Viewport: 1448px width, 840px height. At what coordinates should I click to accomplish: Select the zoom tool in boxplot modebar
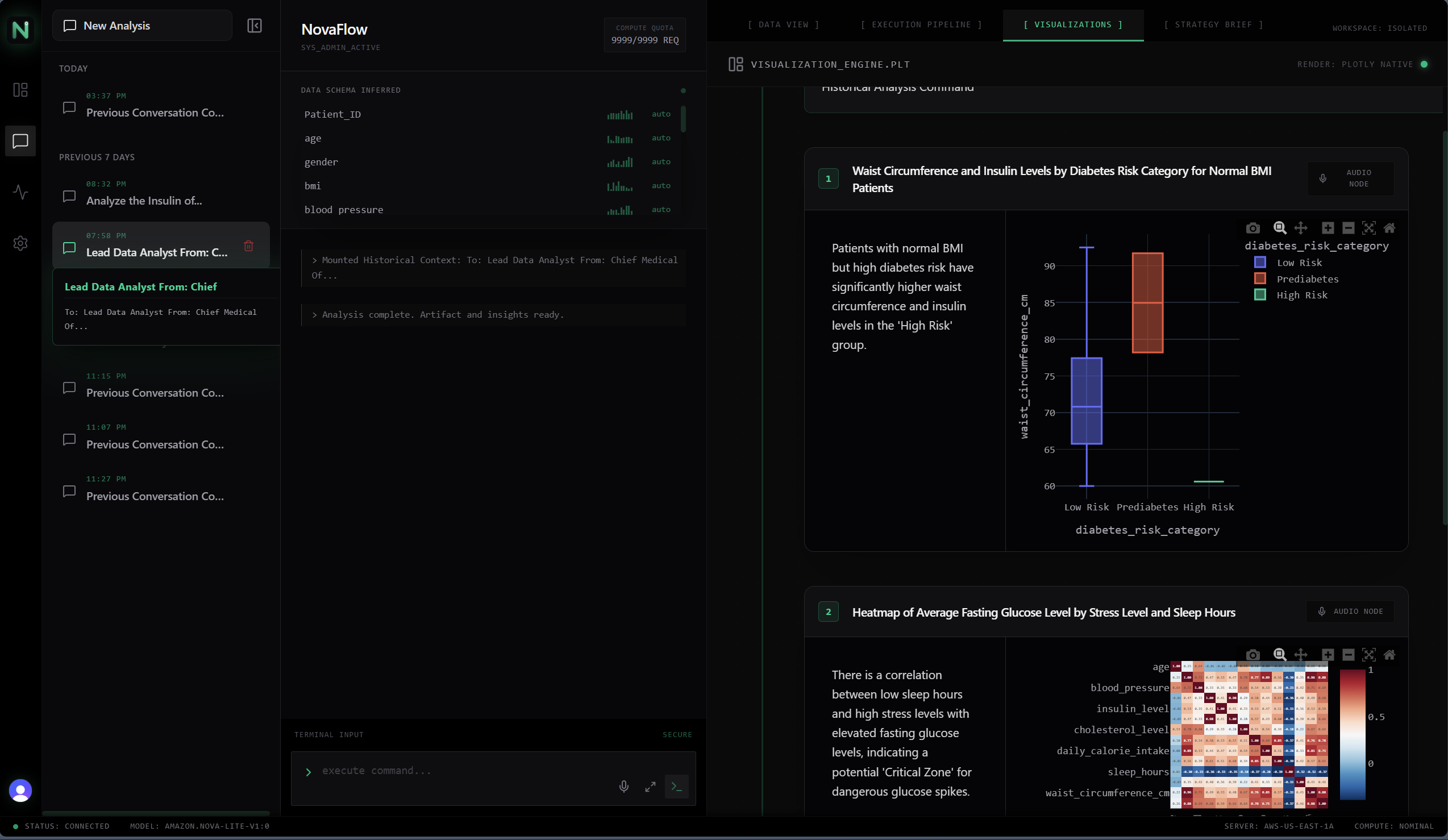[x=1279, y=228]
